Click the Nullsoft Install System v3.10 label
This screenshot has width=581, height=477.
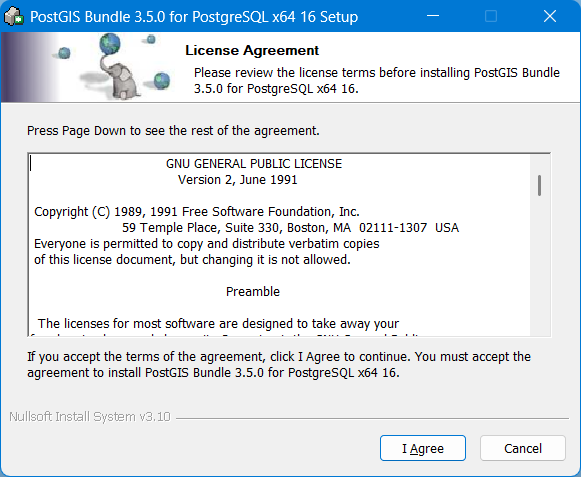90,417
